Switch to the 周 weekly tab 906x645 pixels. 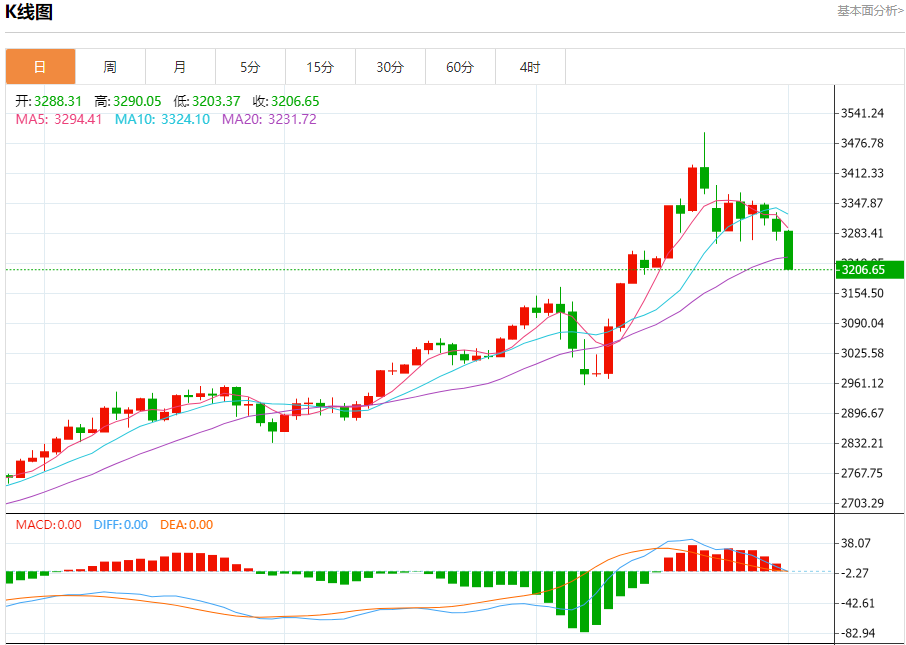click(110, 67)
